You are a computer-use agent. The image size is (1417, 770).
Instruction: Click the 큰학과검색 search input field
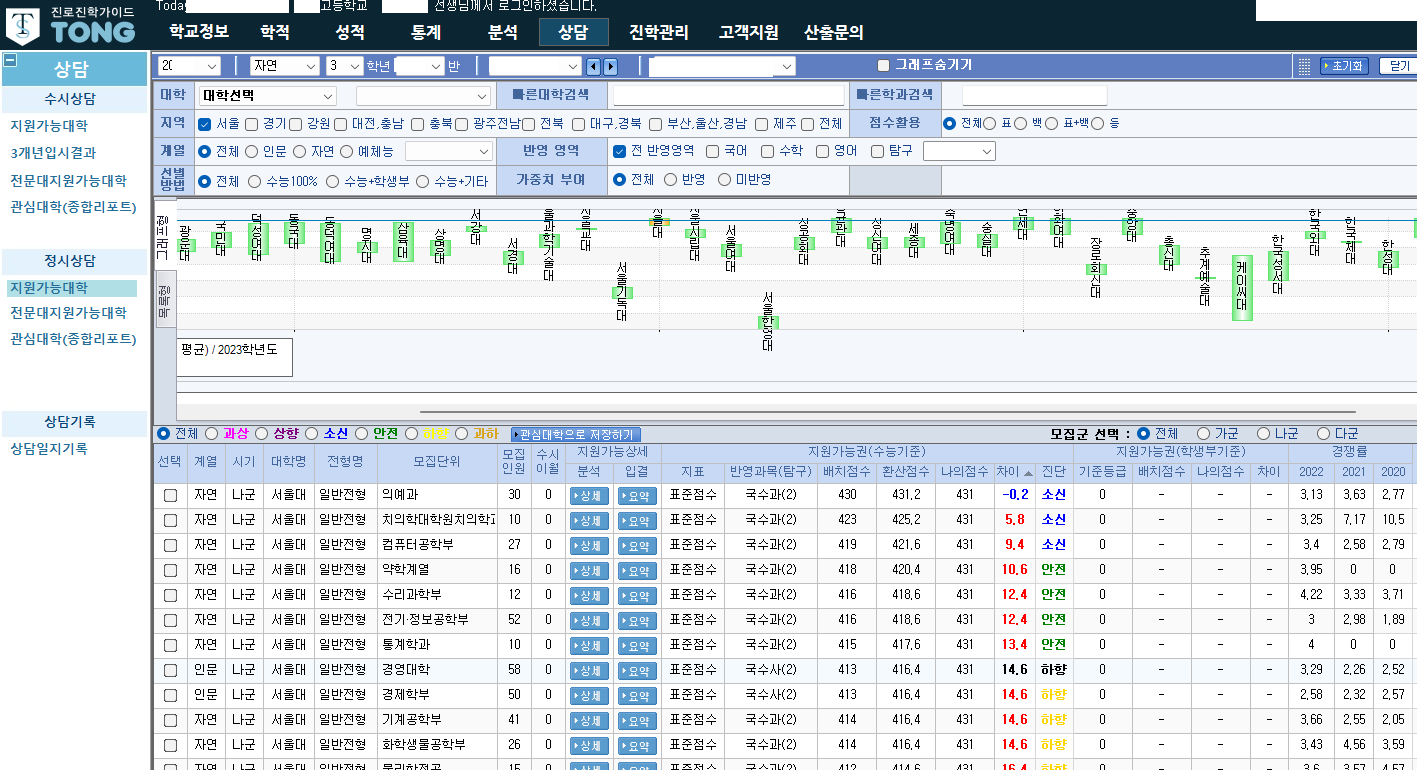click(x=1035, y=96)
